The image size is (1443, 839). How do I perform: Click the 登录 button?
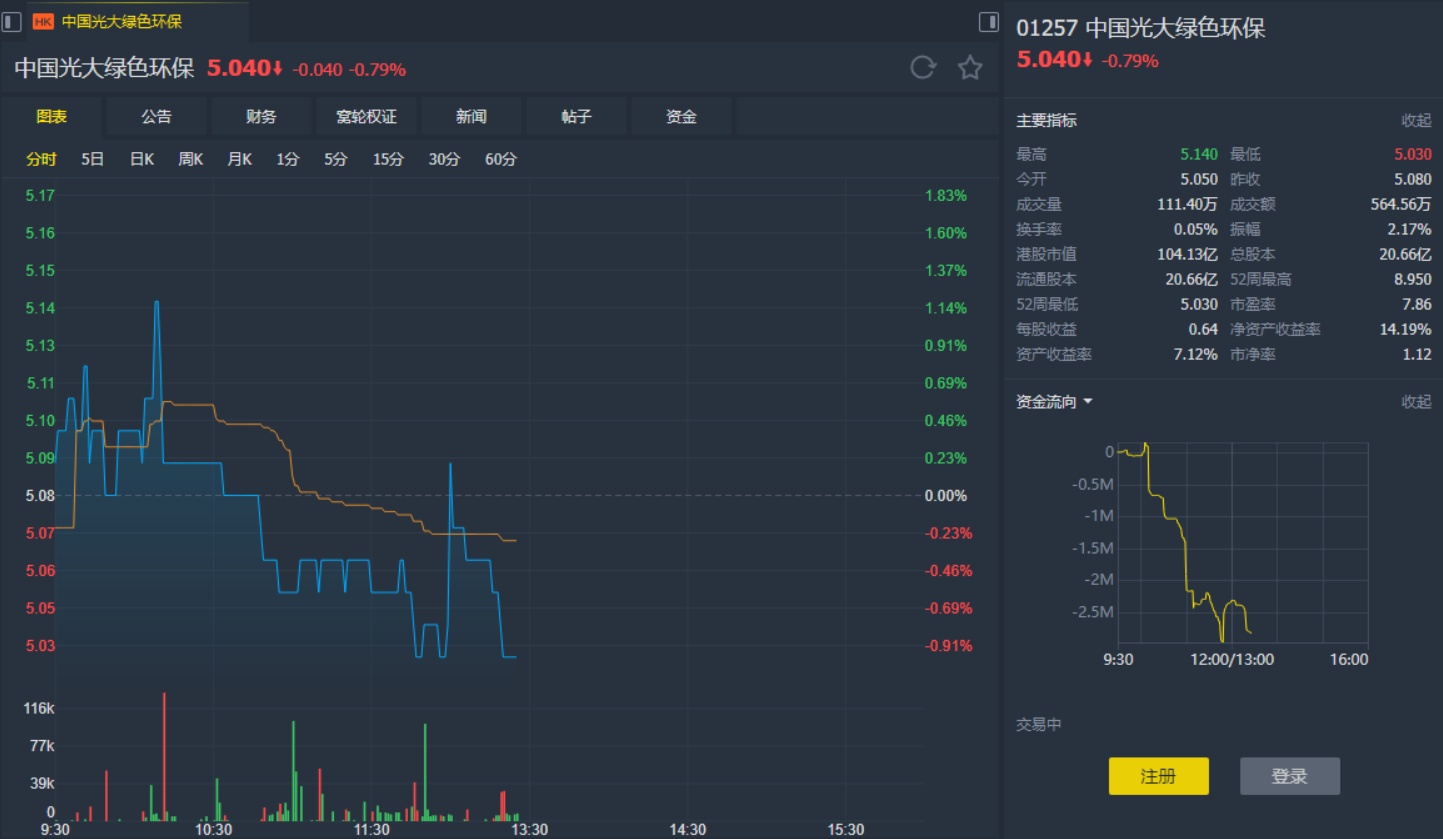pyautogui.click(x=1290, y=776)
